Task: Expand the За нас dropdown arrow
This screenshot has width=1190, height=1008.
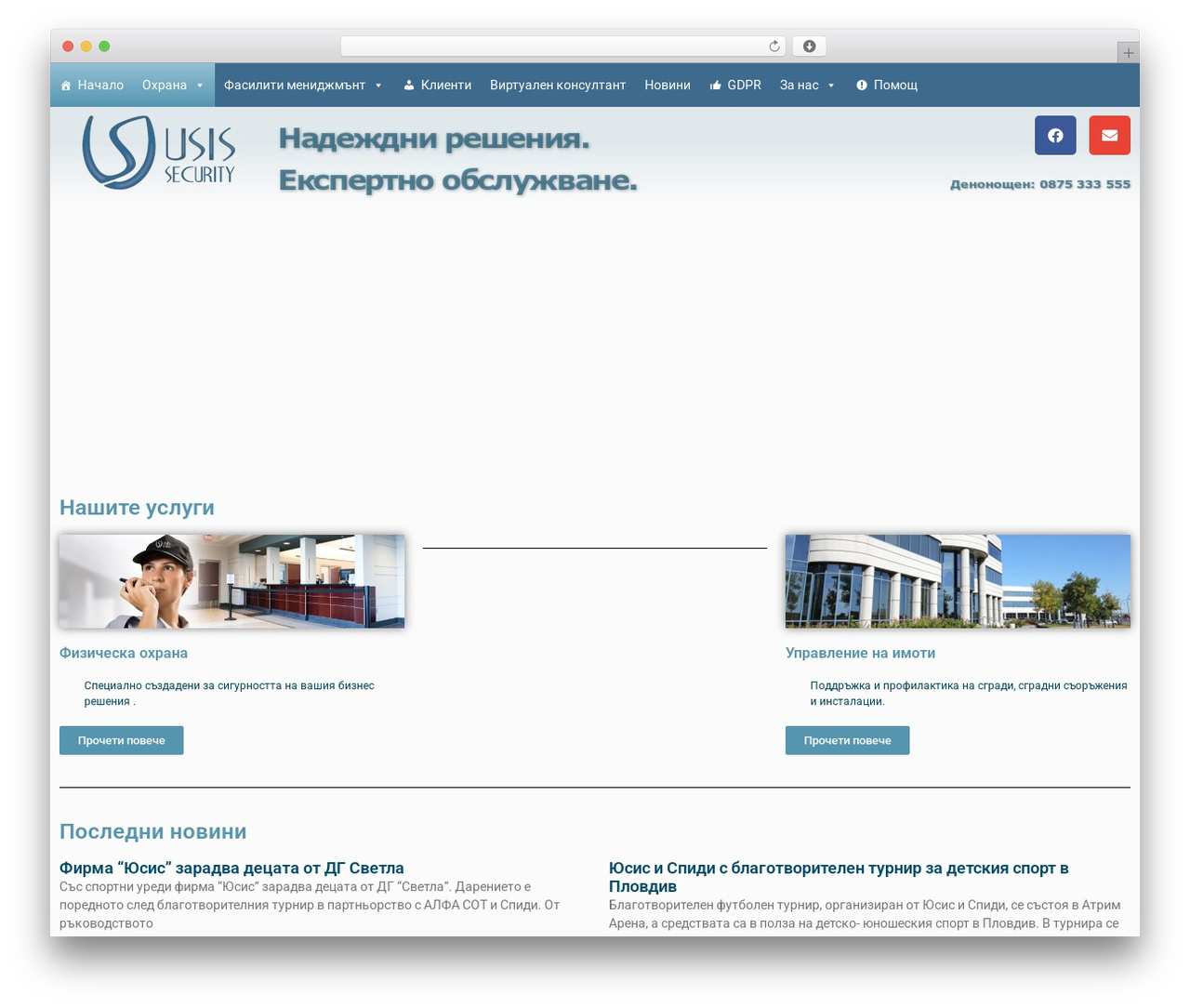Action: tap(831, 86)
